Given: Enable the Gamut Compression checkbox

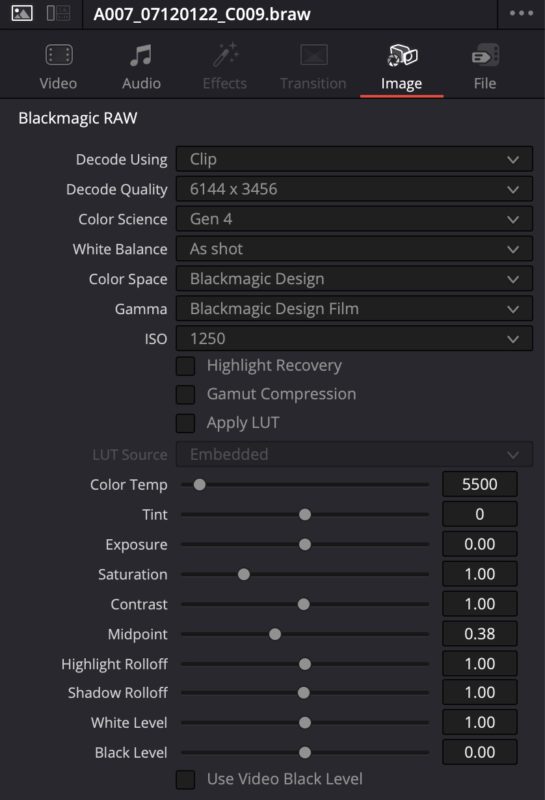Looking at the screenshot, I should 185,394.
